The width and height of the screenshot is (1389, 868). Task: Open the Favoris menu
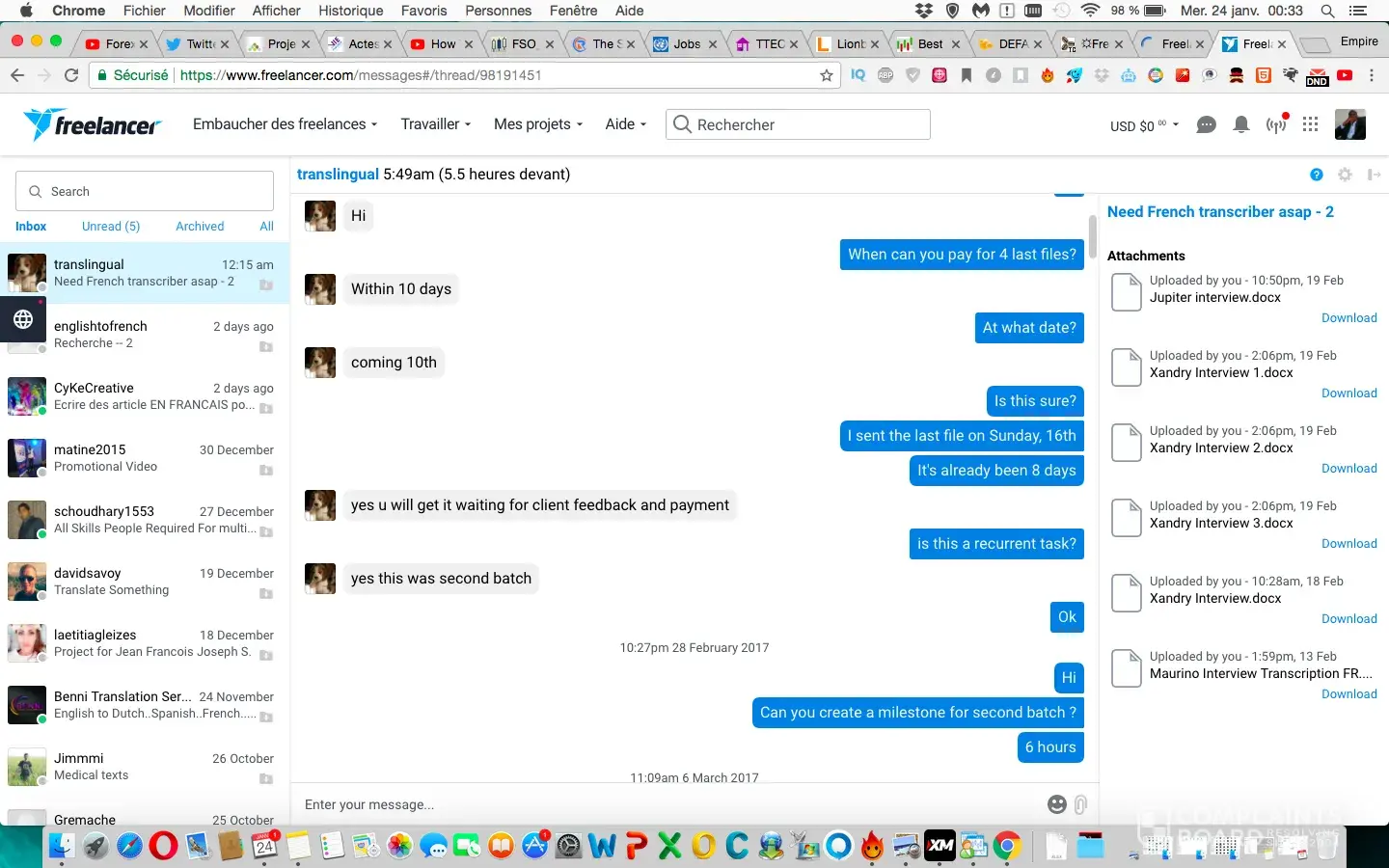tap(424, 11)
